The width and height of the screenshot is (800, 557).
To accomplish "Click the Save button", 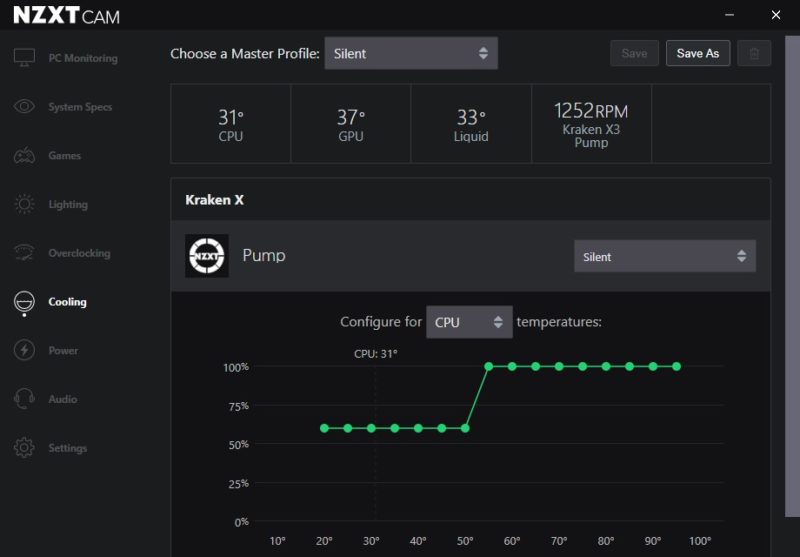I will 634,53.
